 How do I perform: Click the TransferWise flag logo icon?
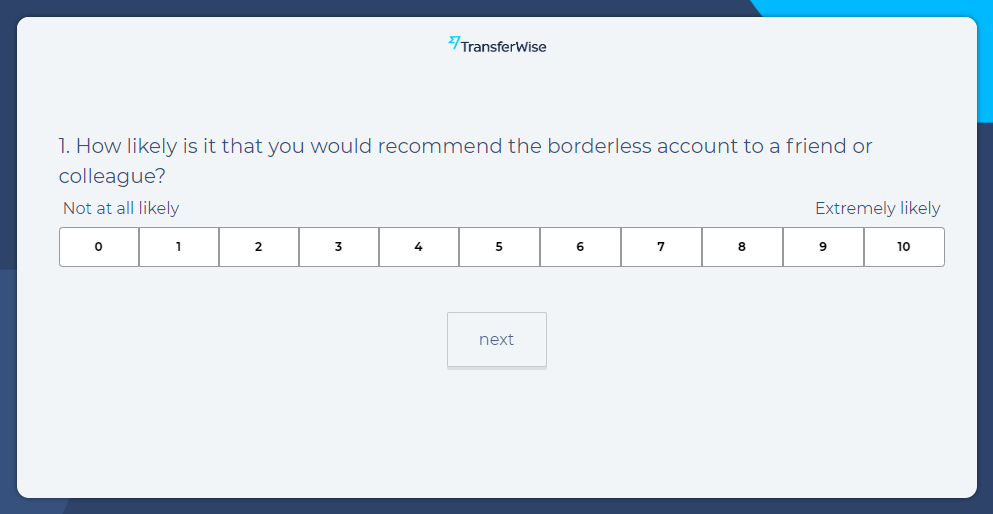tap(454, 43)
